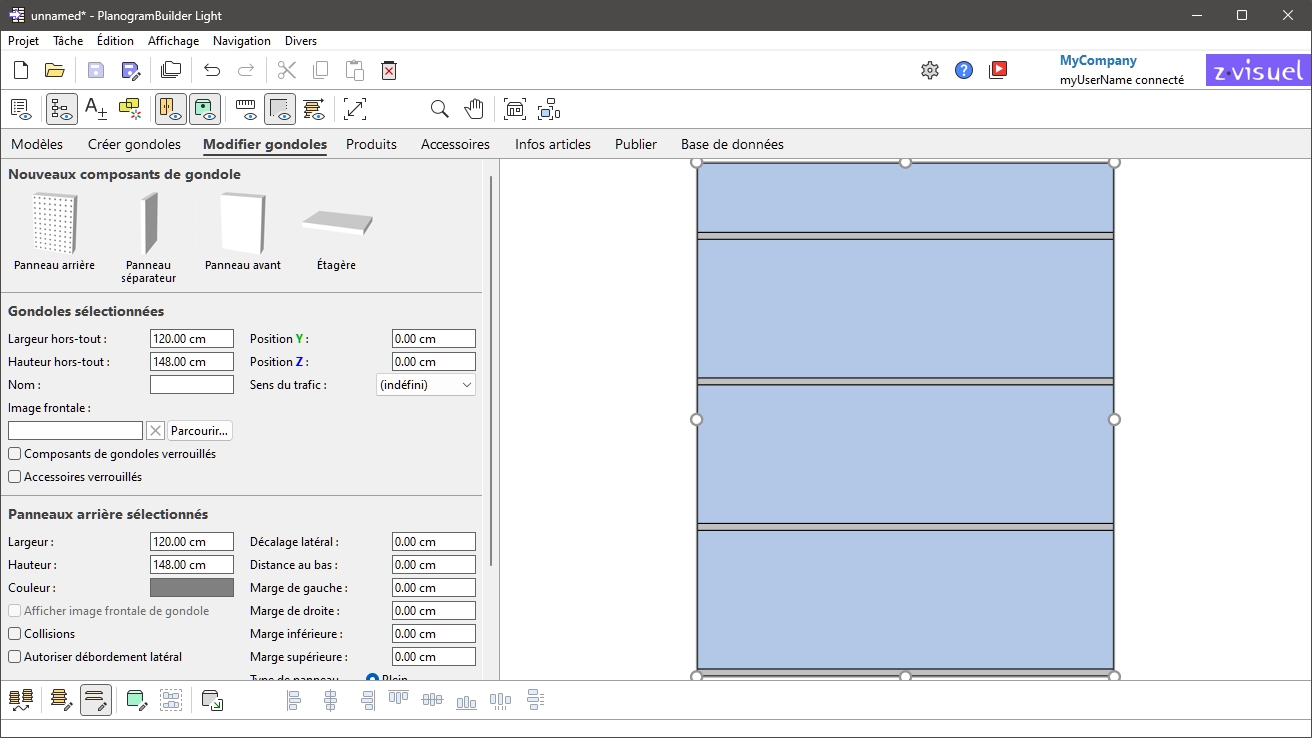1312x738 pixels.
Task: Click the Marge de gauche field
Action: tap(434, 588)
